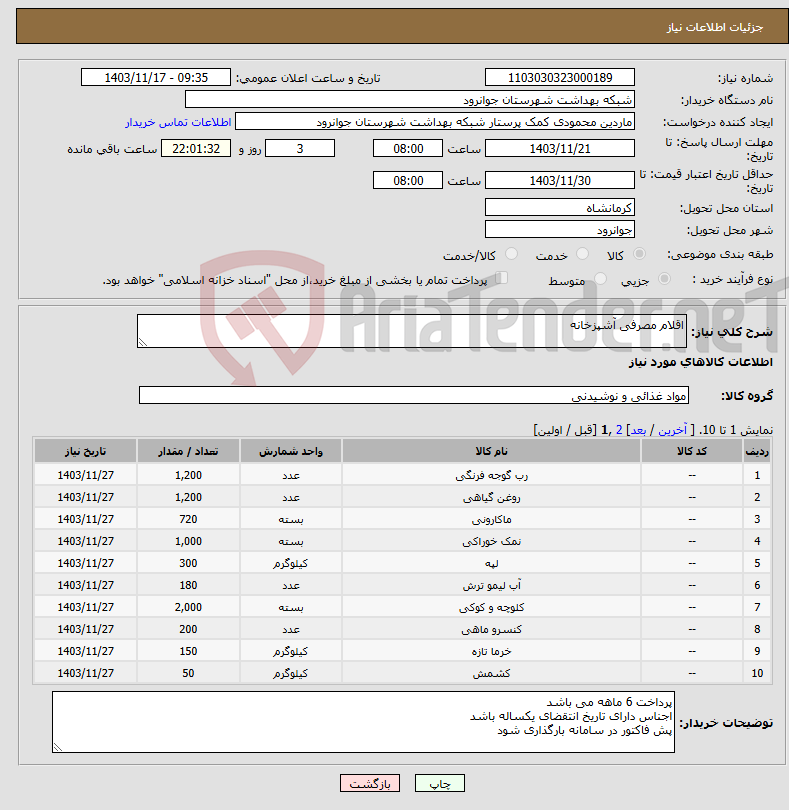This screenshot has height=810, width=789.
Task: Click the نام کالا column header
Action: click(491, 451)
